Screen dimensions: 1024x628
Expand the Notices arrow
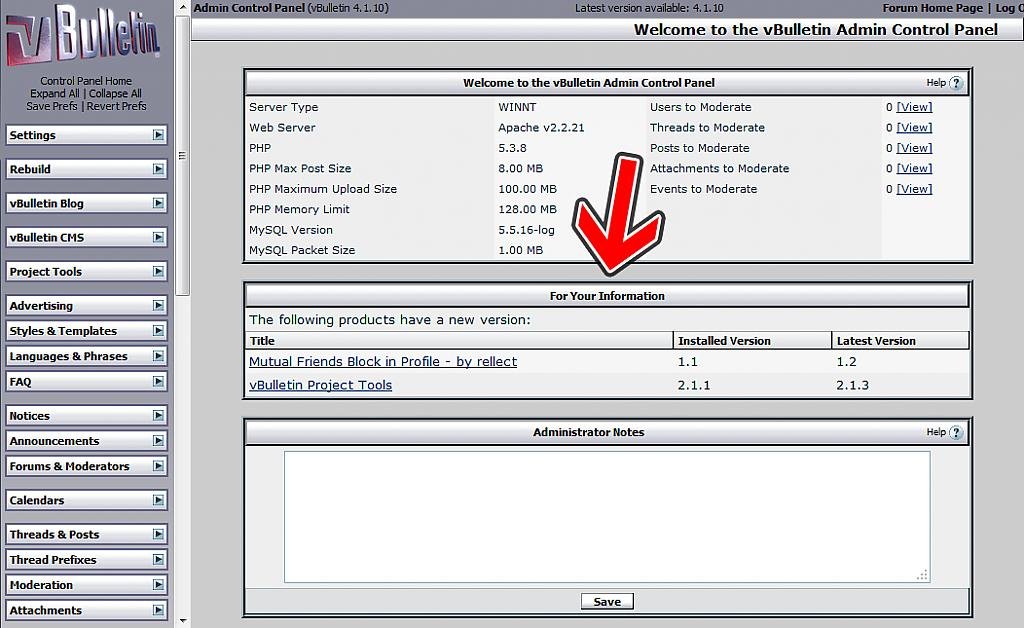pyautogui.click(x=158, y=415)
